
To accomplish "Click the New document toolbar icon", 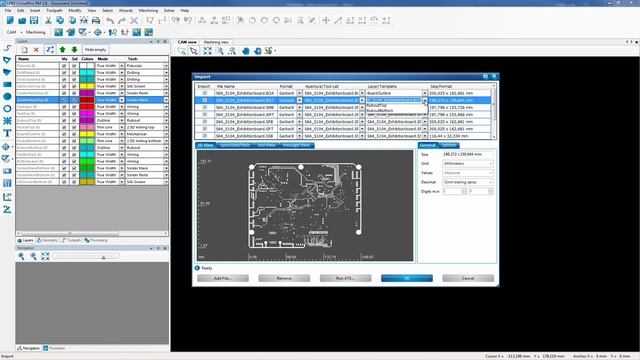I will (10, 20).
